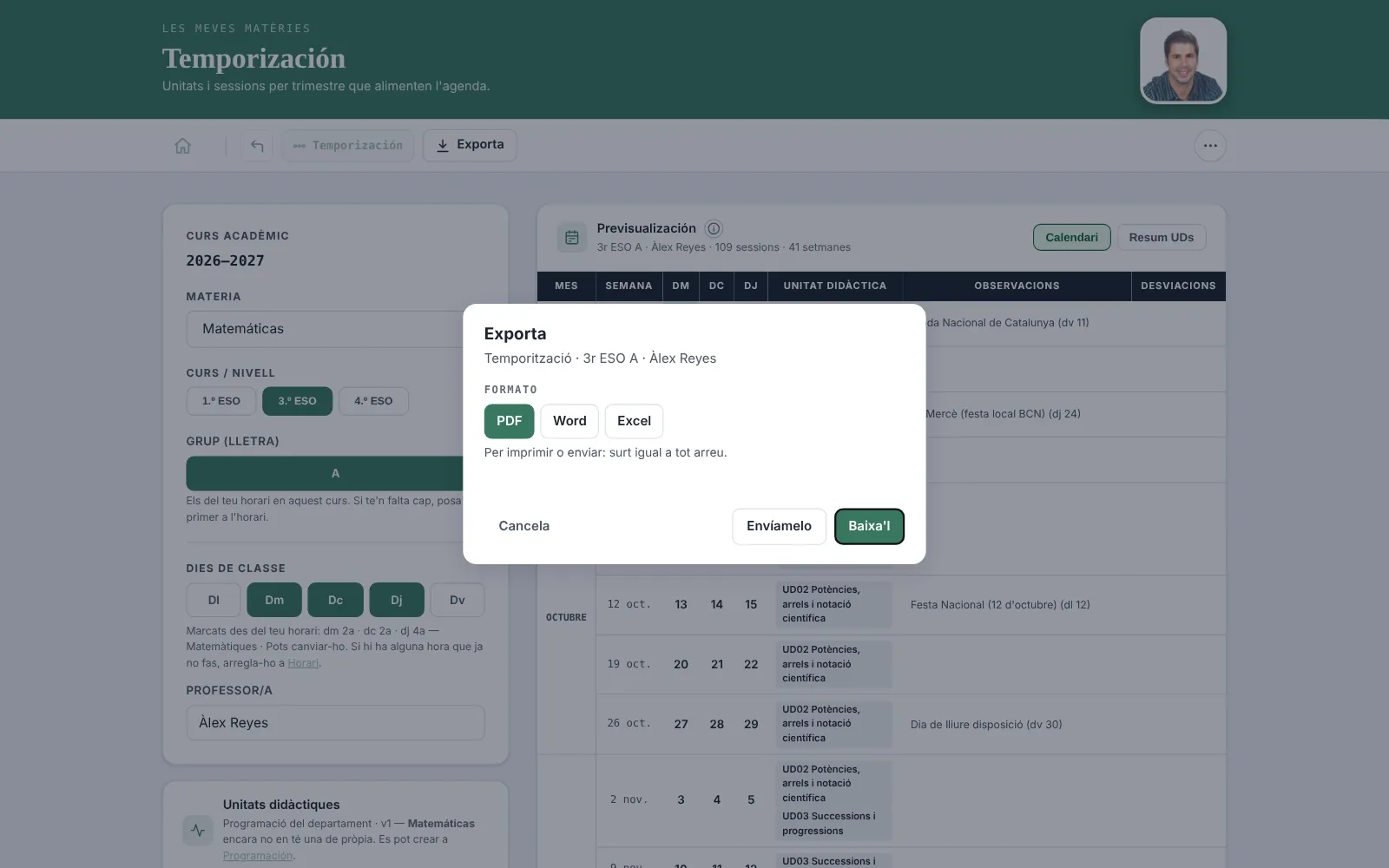This screenshot has width=1389, height=868.
Task: Select the 4.º ESO level
Action: click(373, 401)
